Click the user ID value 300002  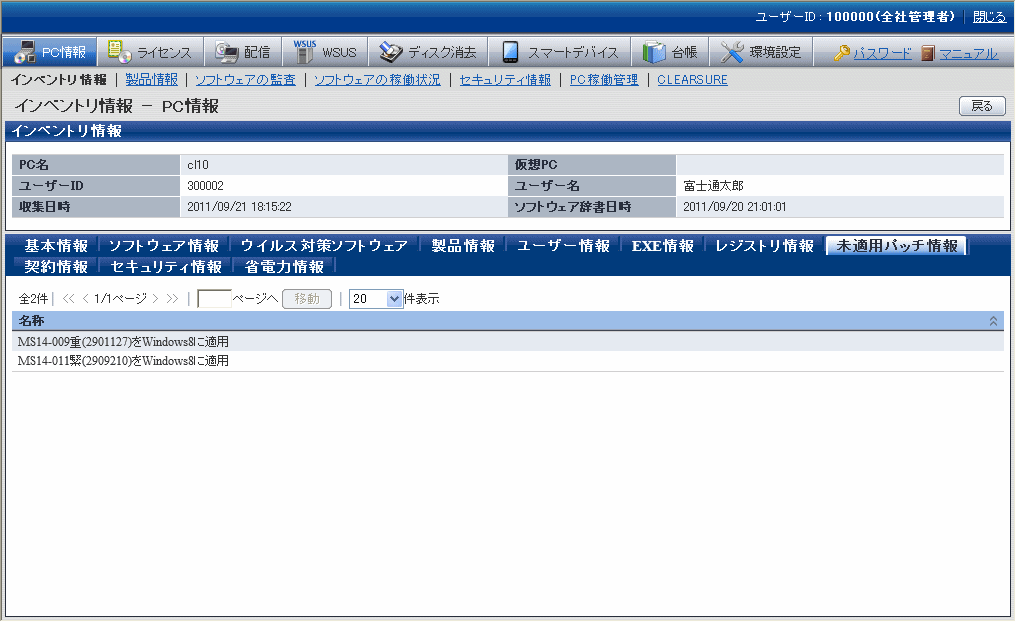coord(205,186)
